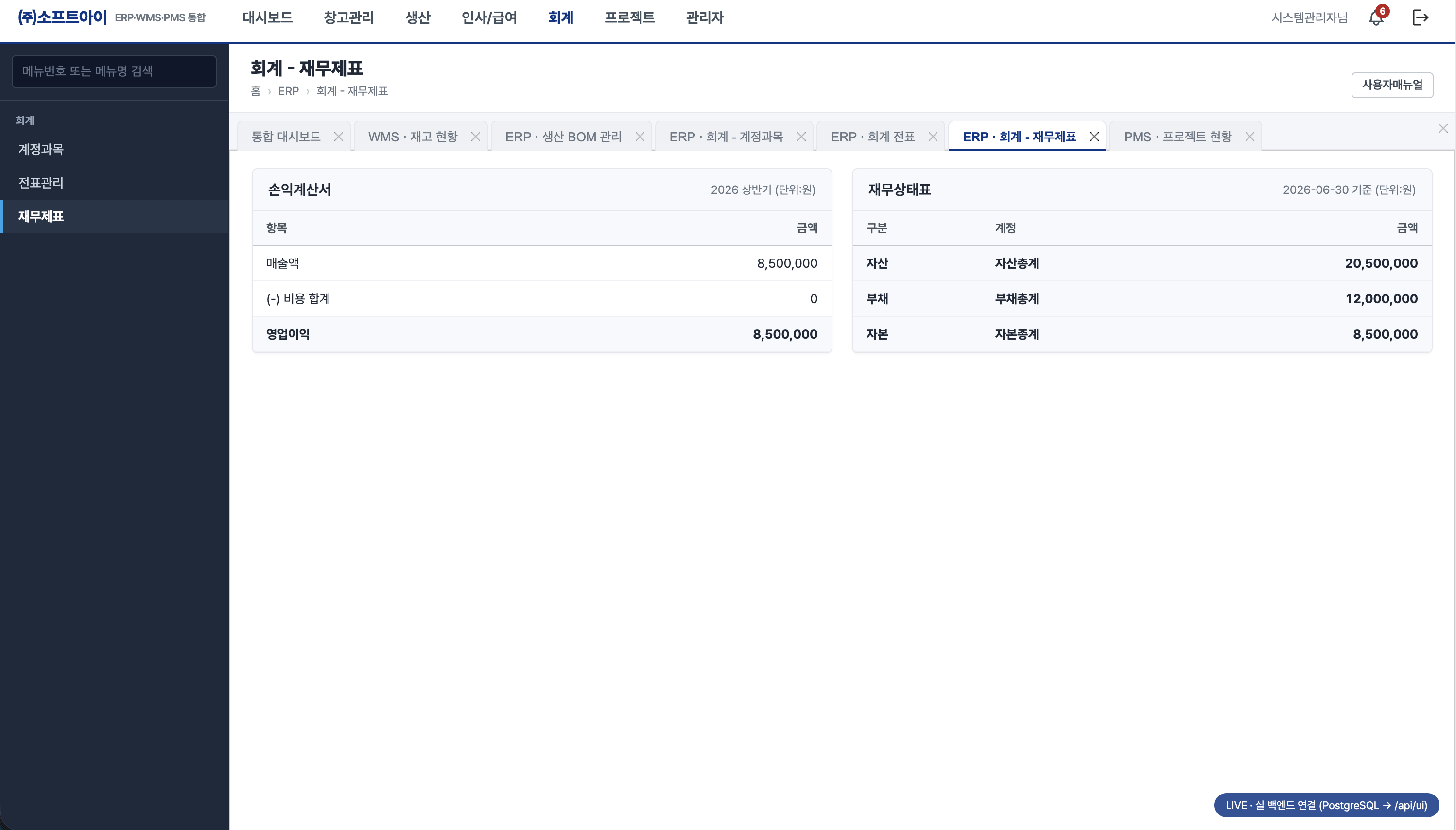Click the 영업이익 amount 8,500,000
The image size is (1456, 830).
pyautogui.click(x=785, y=334)
